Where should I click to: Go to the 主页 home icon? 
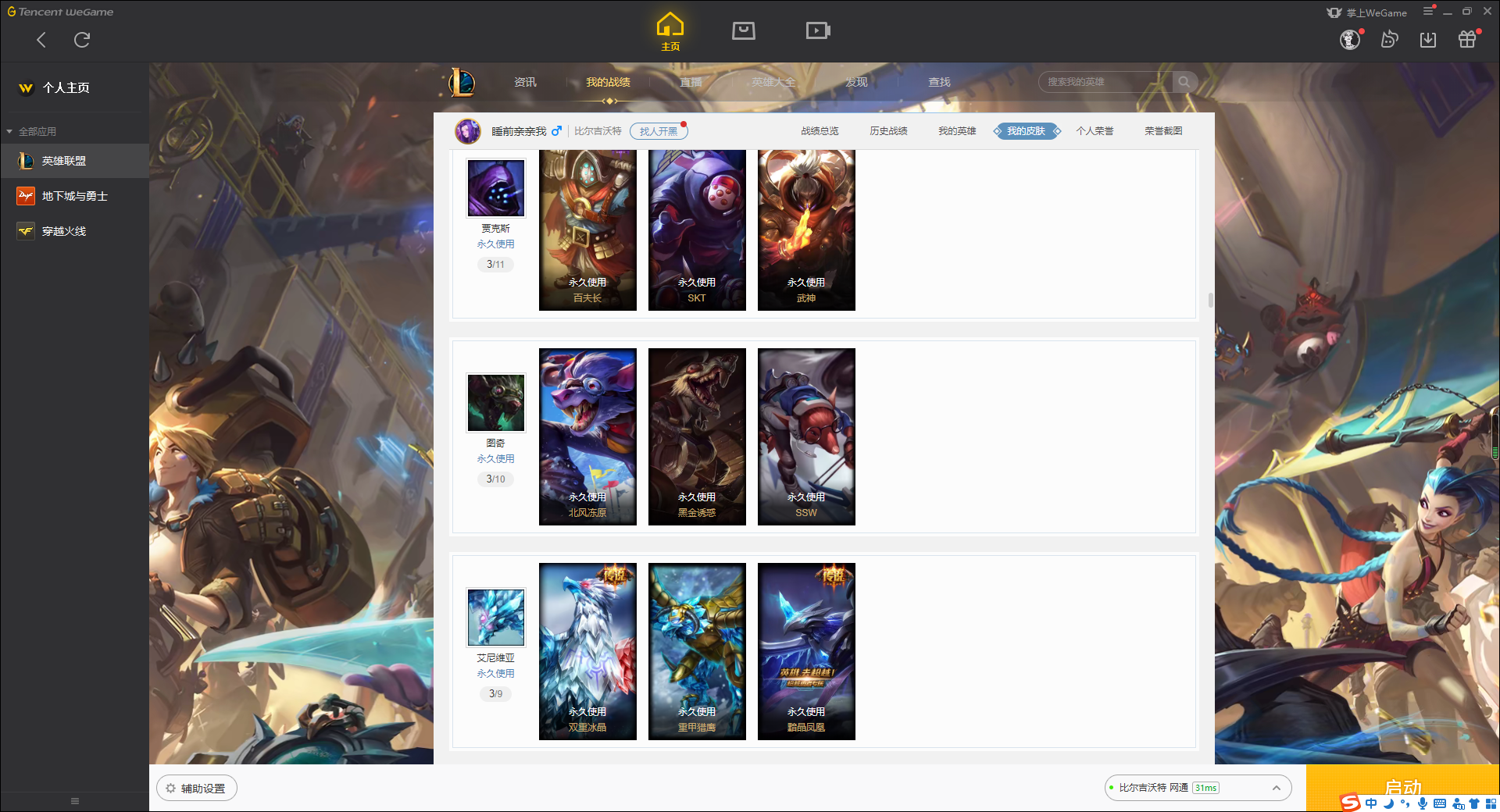670,32
